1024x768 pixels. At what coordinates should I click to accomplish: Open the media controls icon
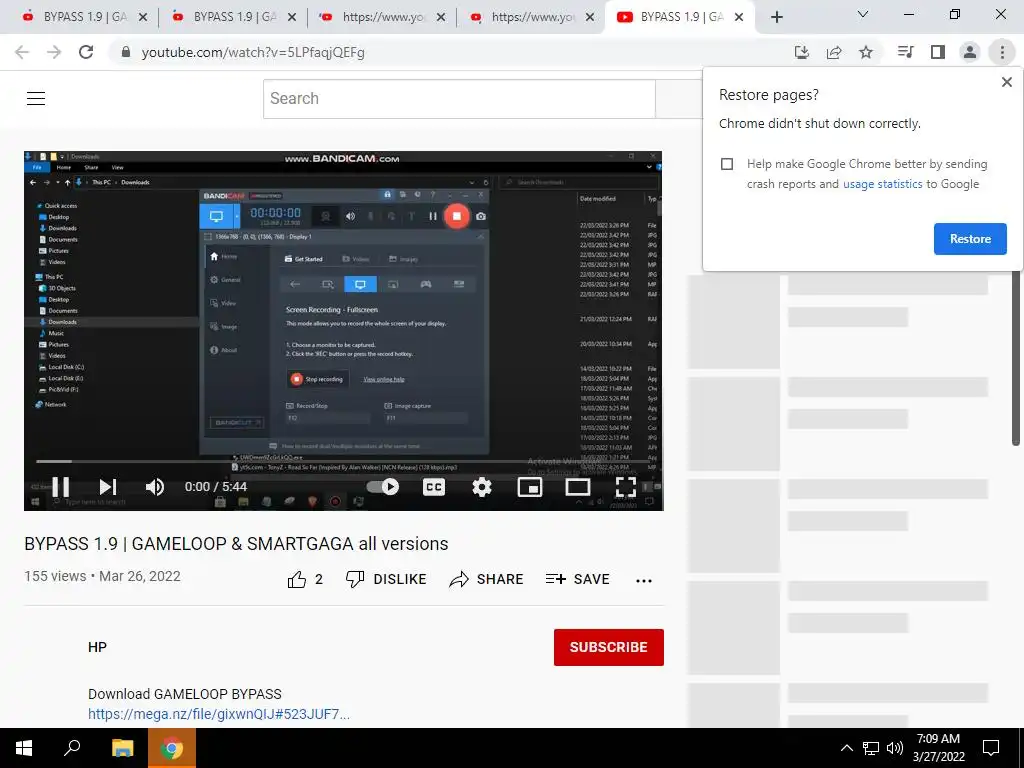coord(905,52)
